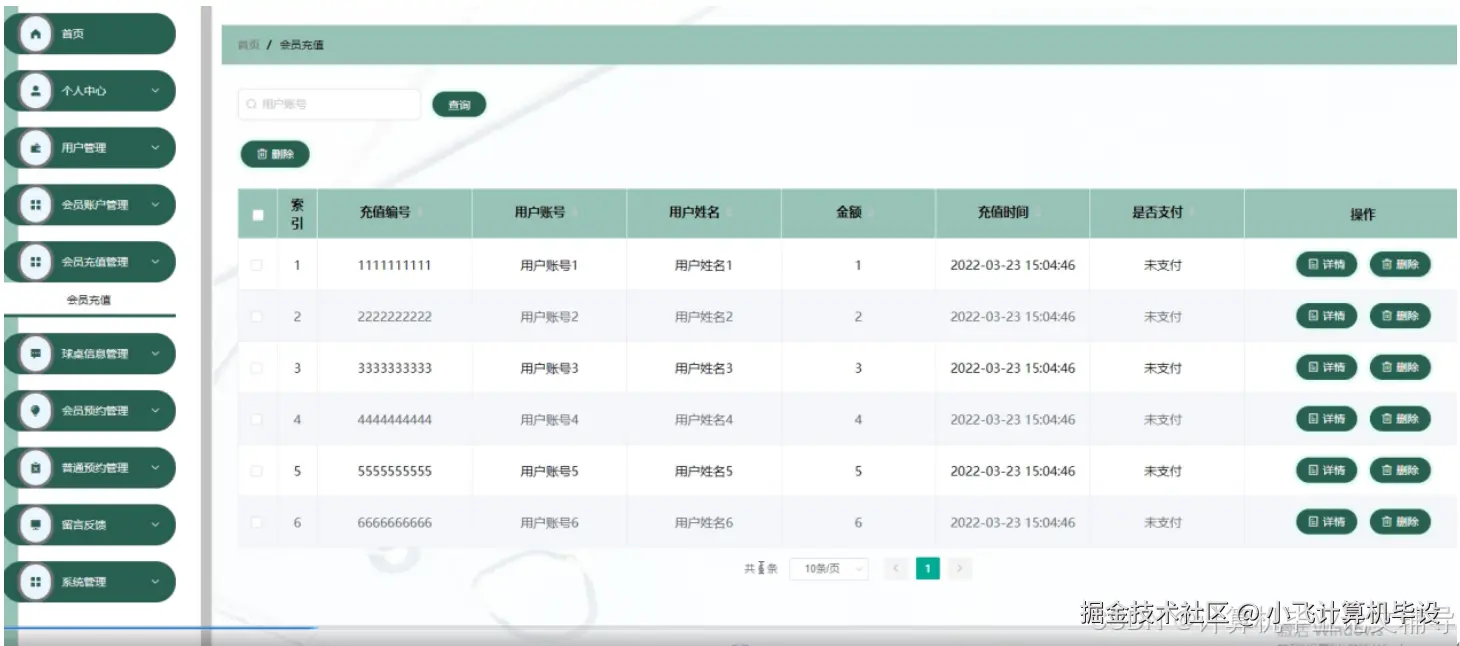Image resolution: width=1460 pixels, height=646 pixels.
Task: Check the select-all checkbox in table header
Action: (257, 213)
